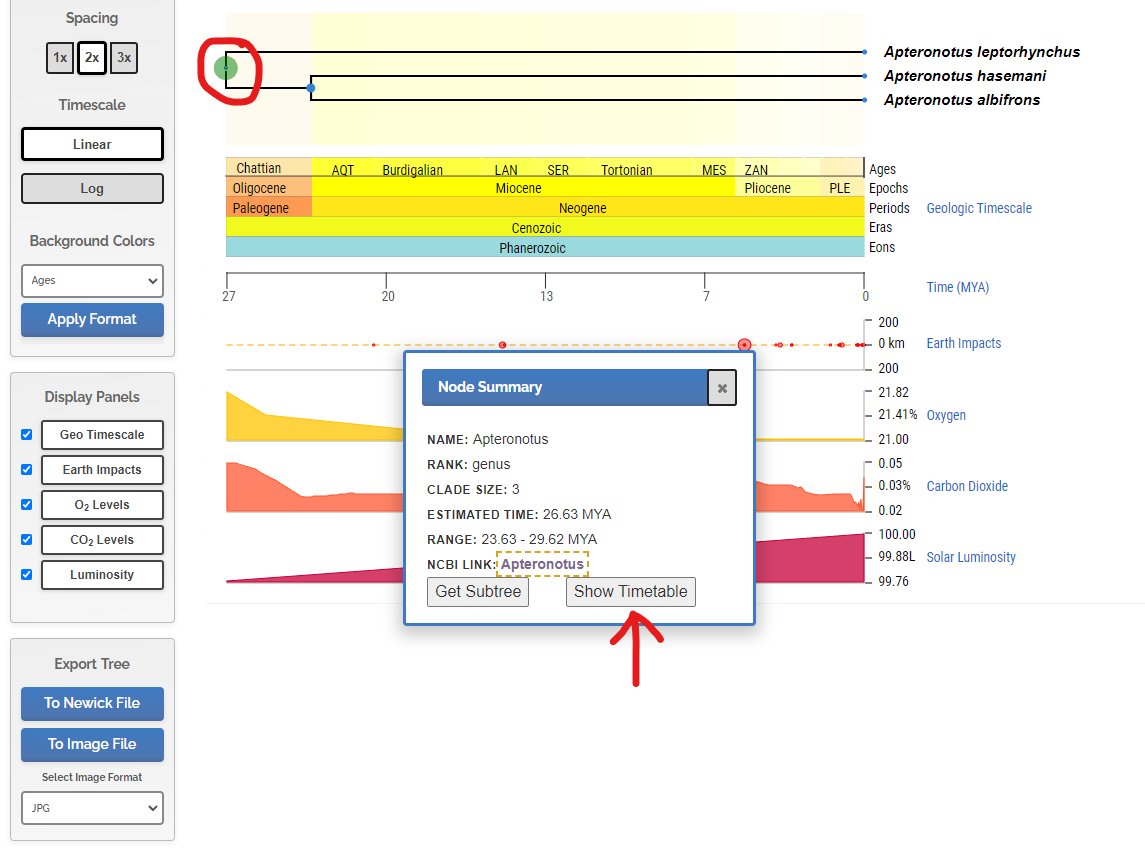Click the Get Subtree button
This screenshot has width=1145, height=863.
478,592
